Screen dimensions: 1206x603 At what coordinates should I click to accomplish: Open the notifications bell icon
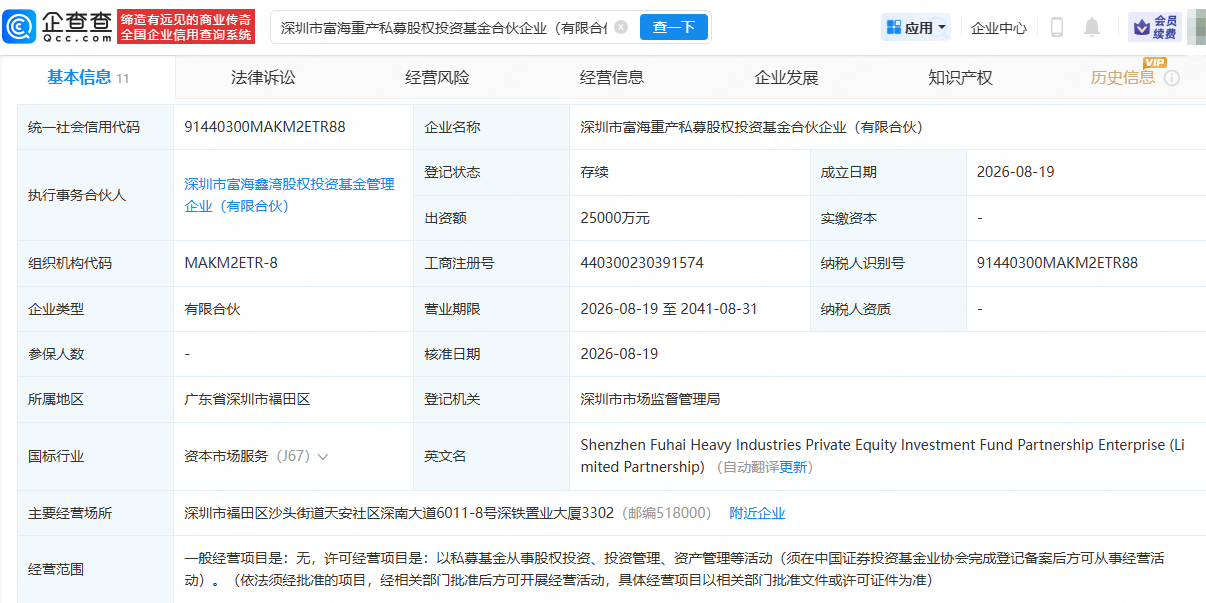click(1092, 27)
